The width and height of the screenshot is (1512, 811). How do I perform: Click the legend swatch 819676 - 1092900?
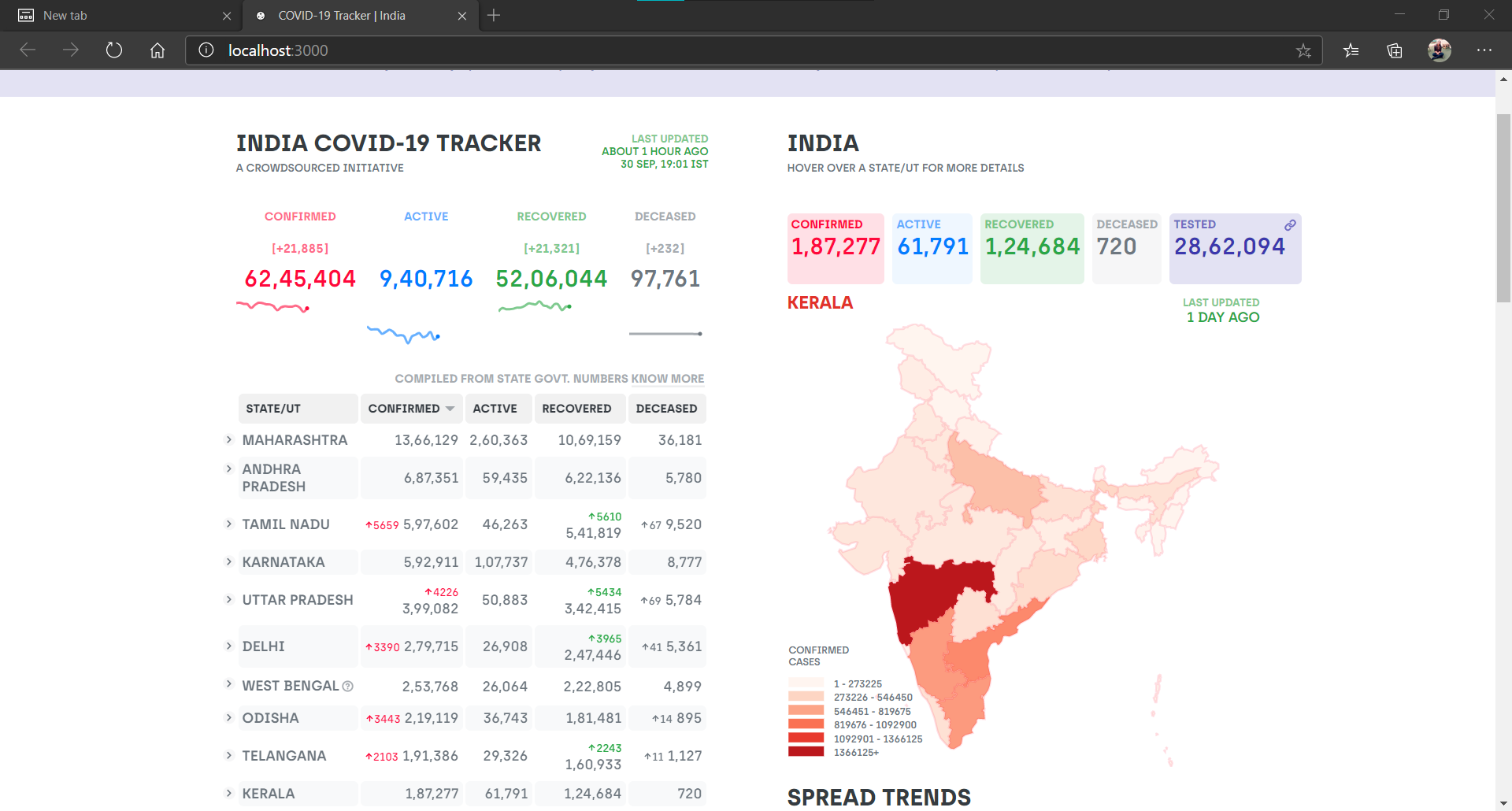(x=806, y=724)
